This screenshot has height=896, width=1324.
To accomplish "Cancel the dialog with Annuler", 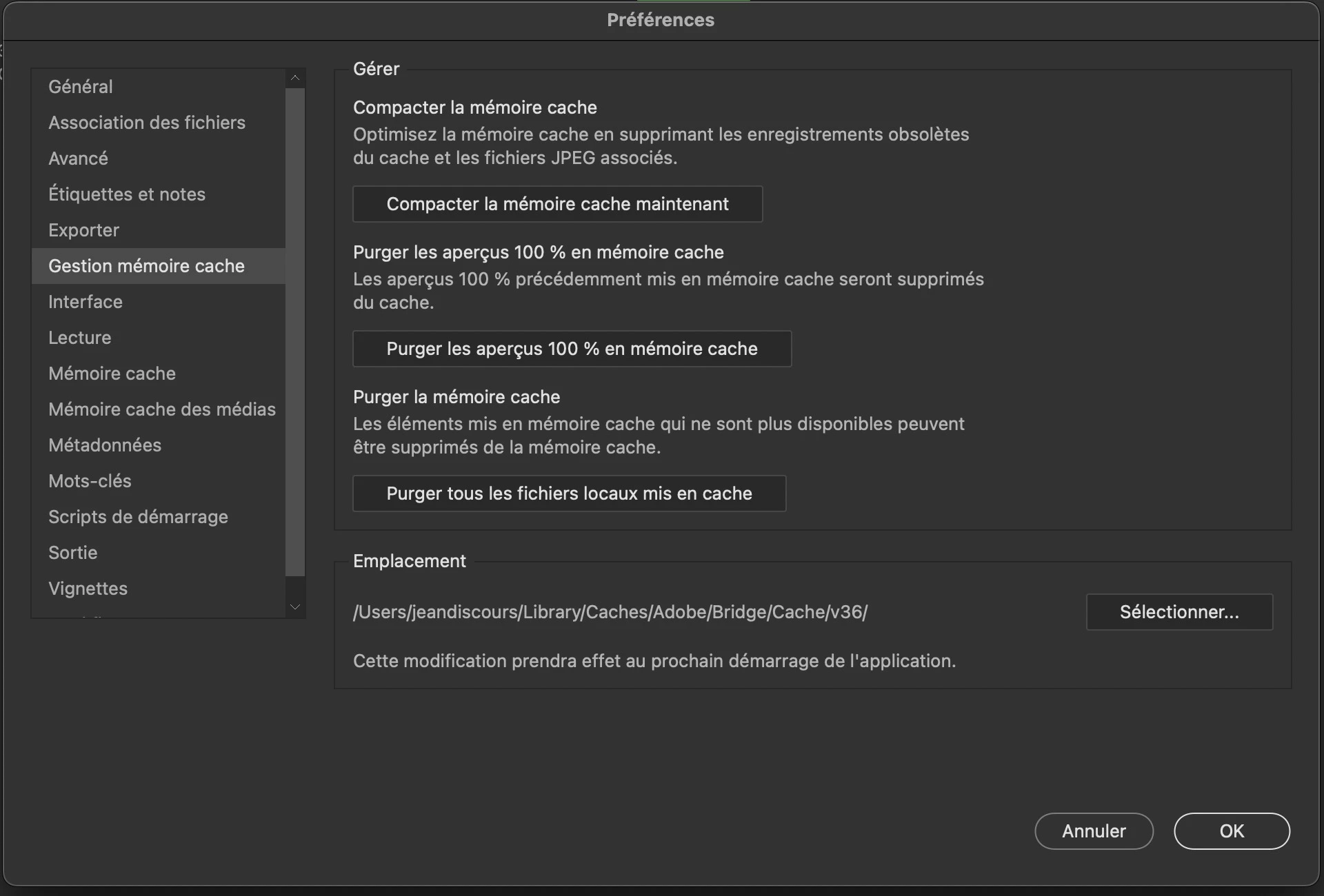I will 1094,831.
